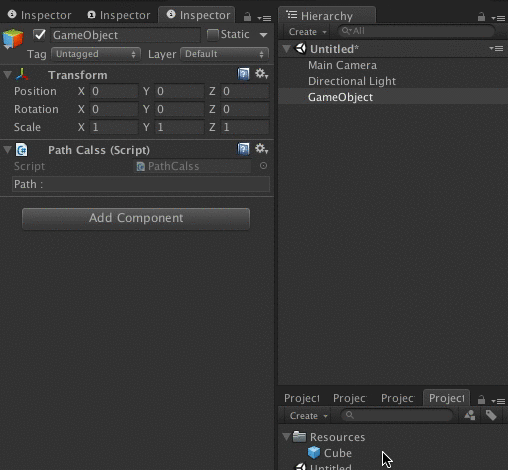This screenshot has width=508, height=470.
Task: Open the Default layer dropdown
Action: pyautogui.click(x=224, y=54)
